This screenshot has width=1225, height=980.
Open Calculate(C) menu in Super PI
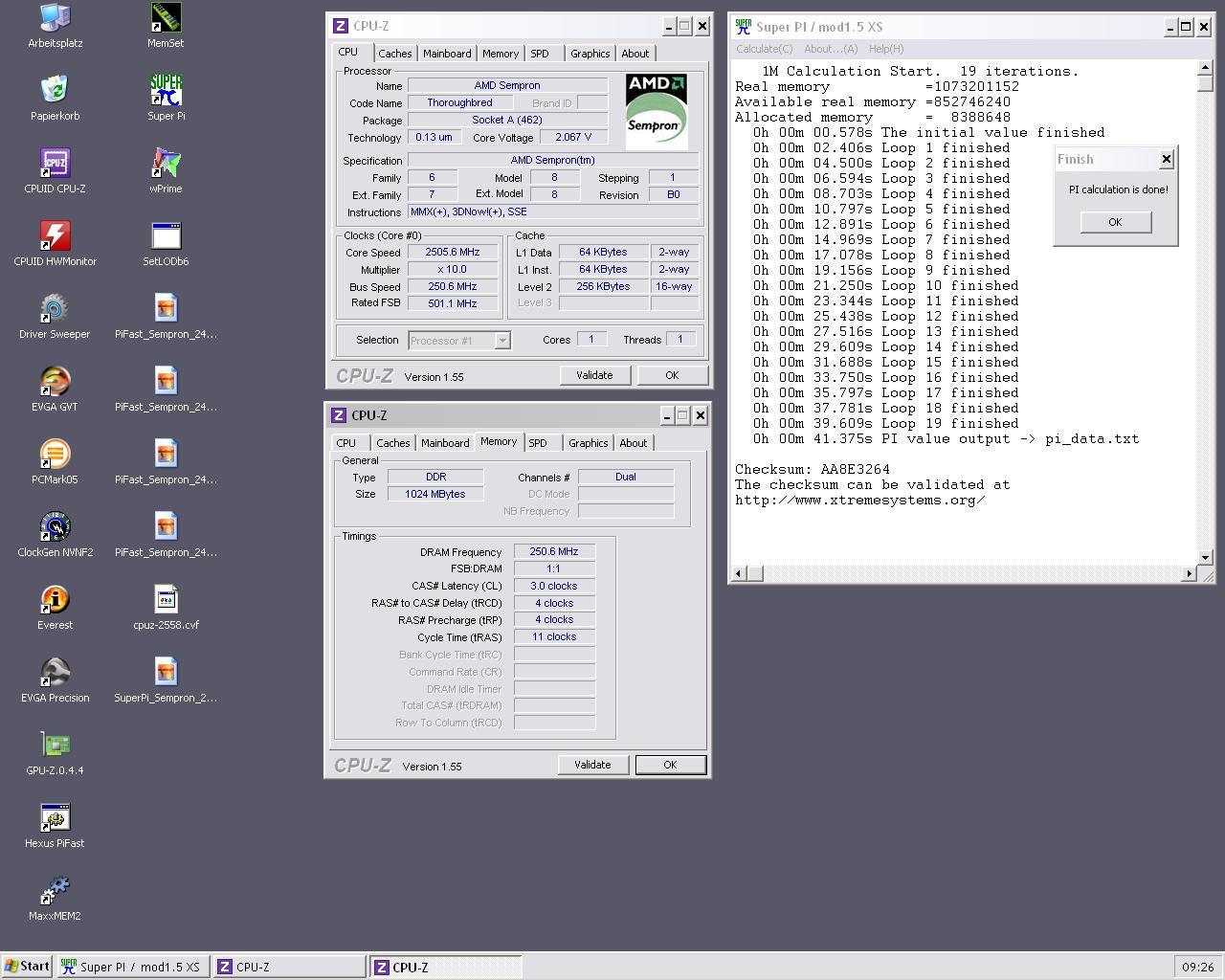click(x=765, y=49)
